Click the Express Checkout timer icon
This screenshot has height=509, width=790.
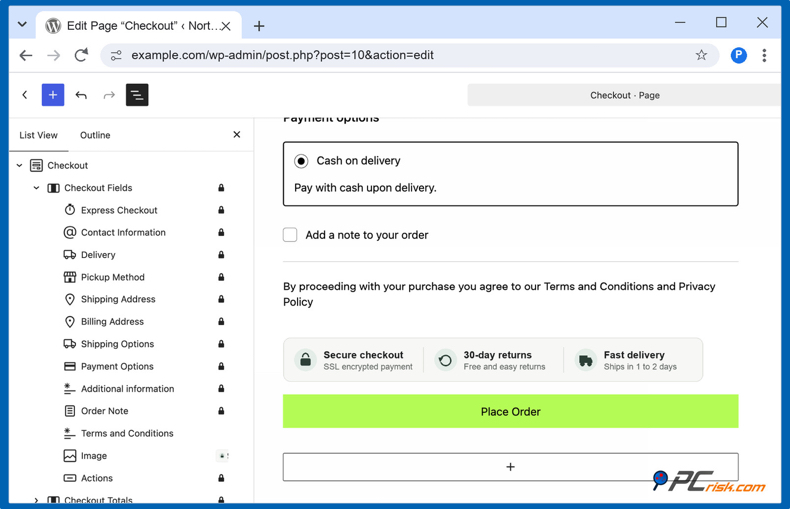point(70,210)
